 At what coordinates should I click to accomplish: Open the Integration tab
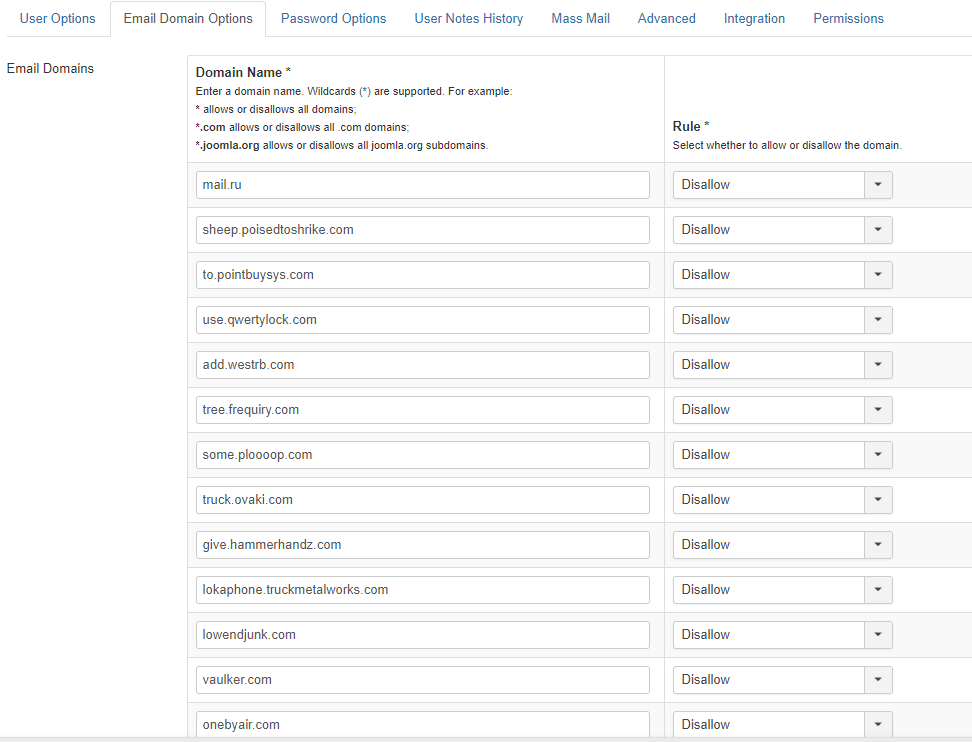754,19
